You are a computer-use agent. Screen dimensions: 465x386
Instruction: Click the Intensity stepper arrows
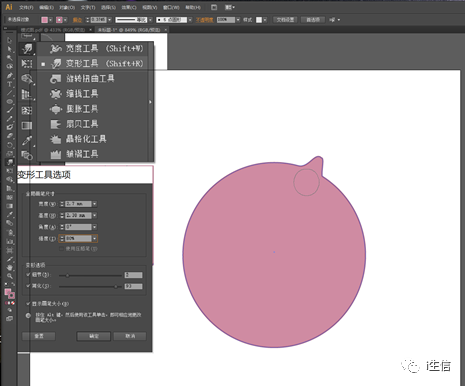(x=62, y=238)
